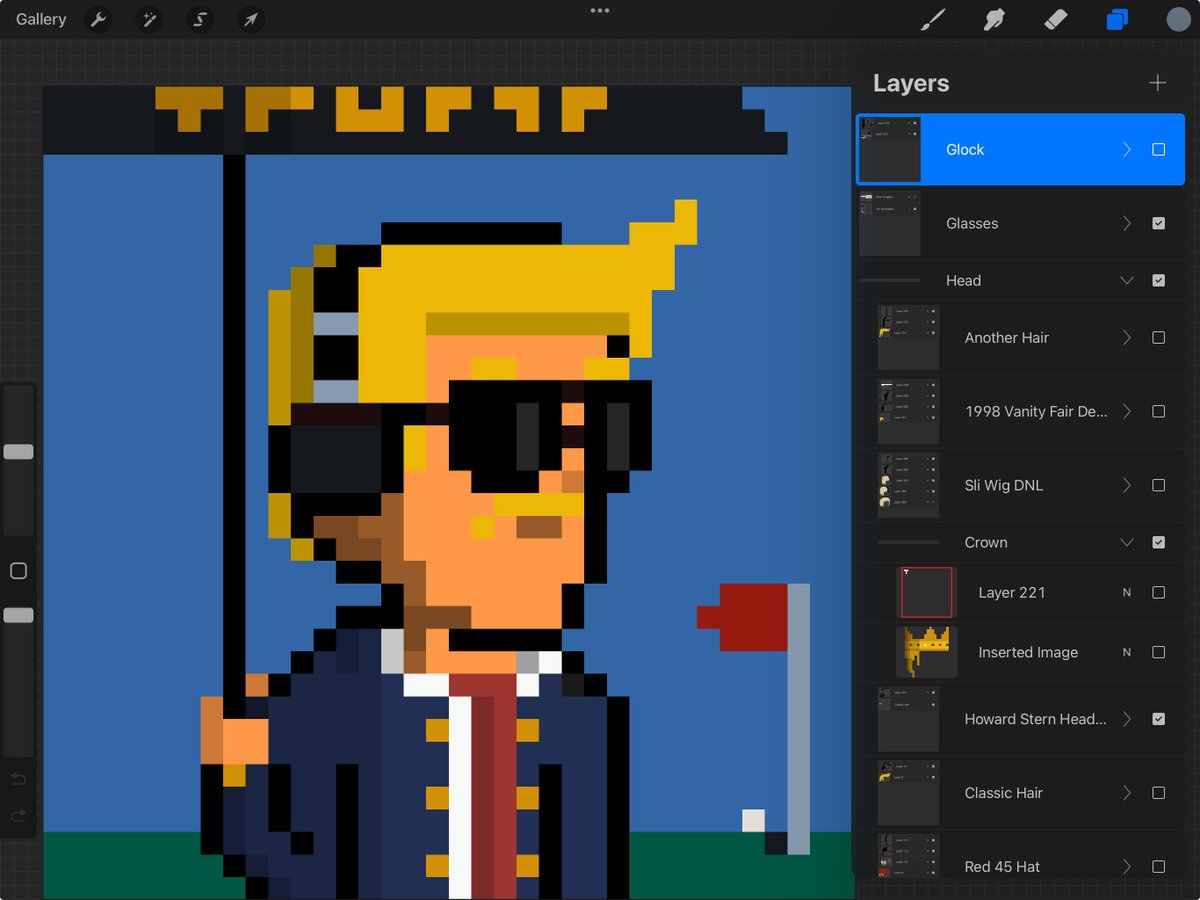
Task: Tap the redo arrow in sidebar
Action: [18, 816]
